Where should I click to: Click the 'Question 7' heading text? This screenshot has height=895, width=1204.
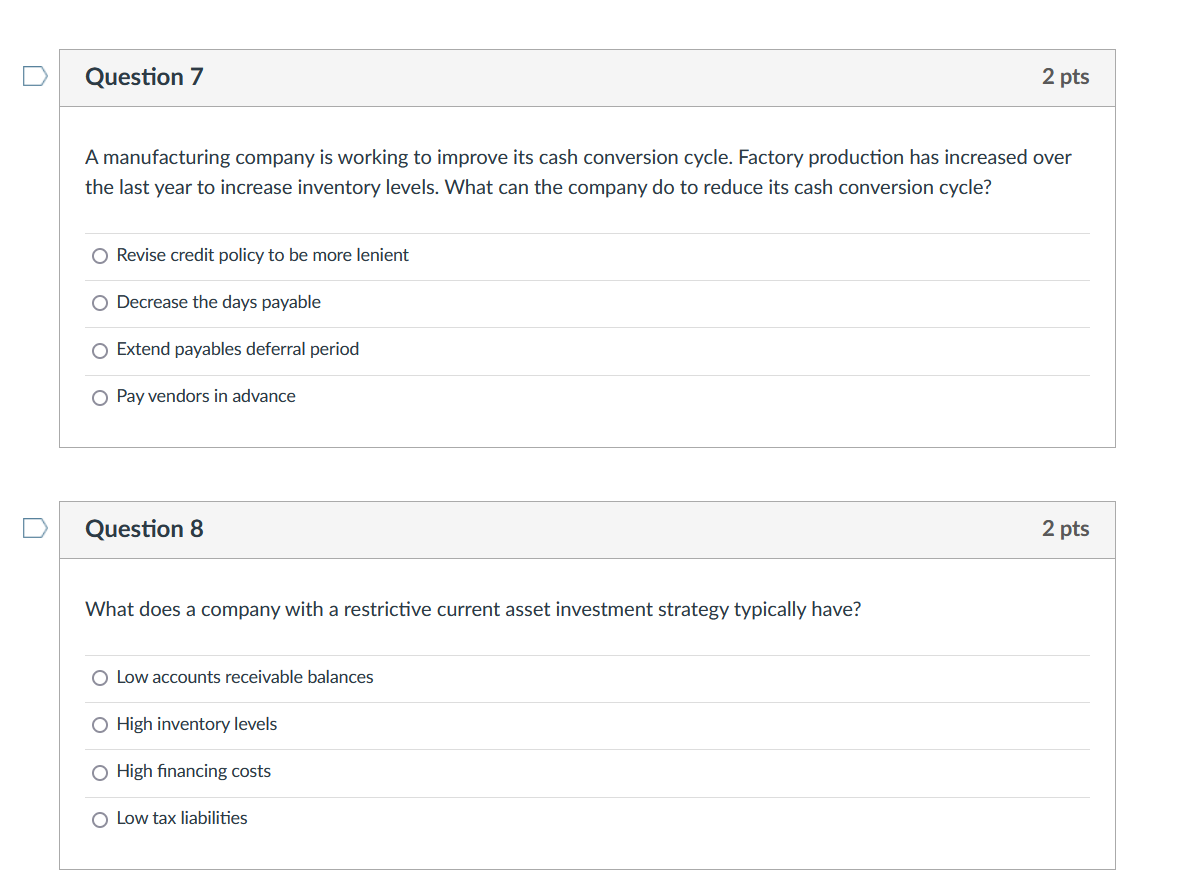(144, 77)
